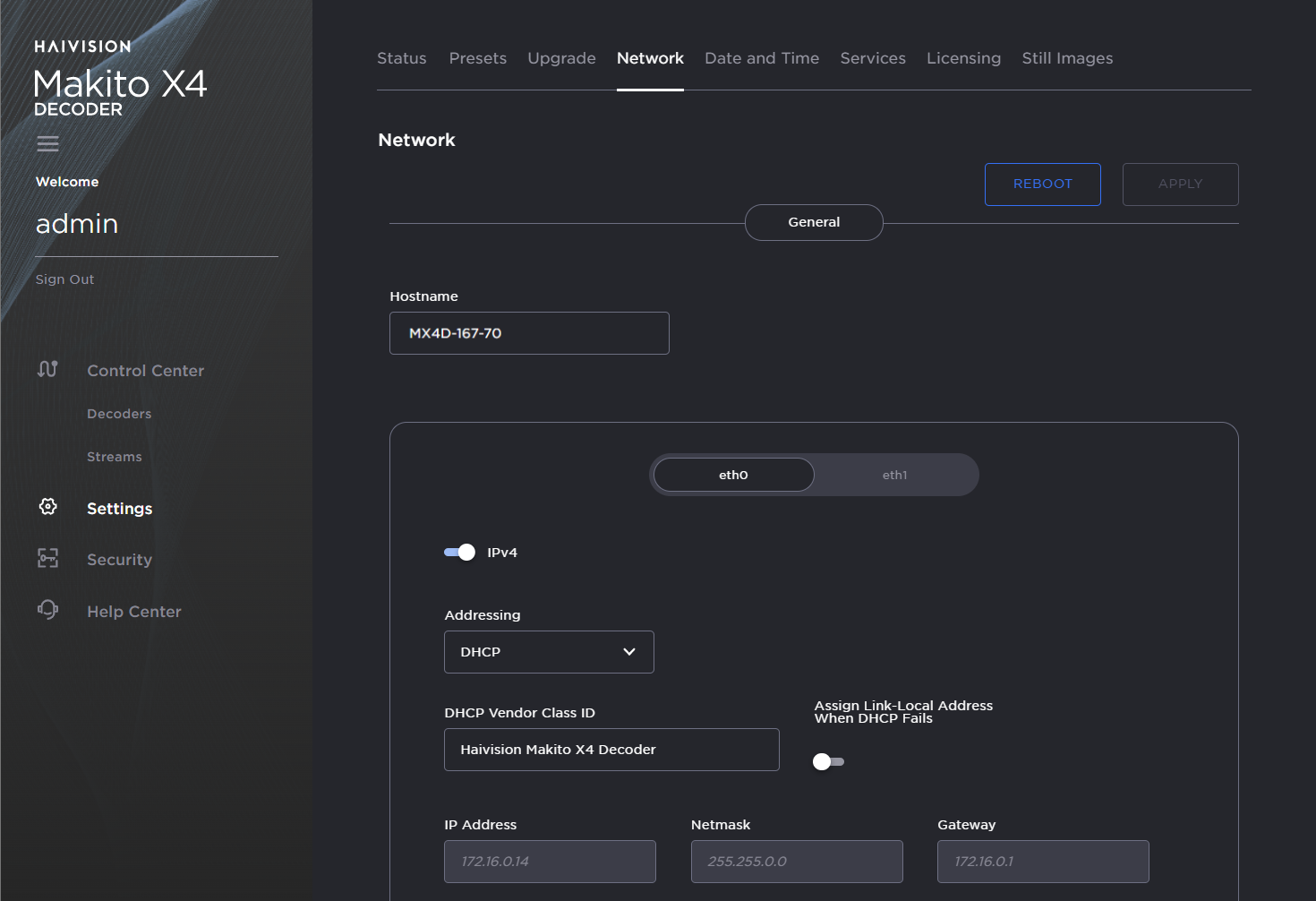1316x901 pixels.
Task: Select the Gateway address field
Action: click(x=1042, y=861)
